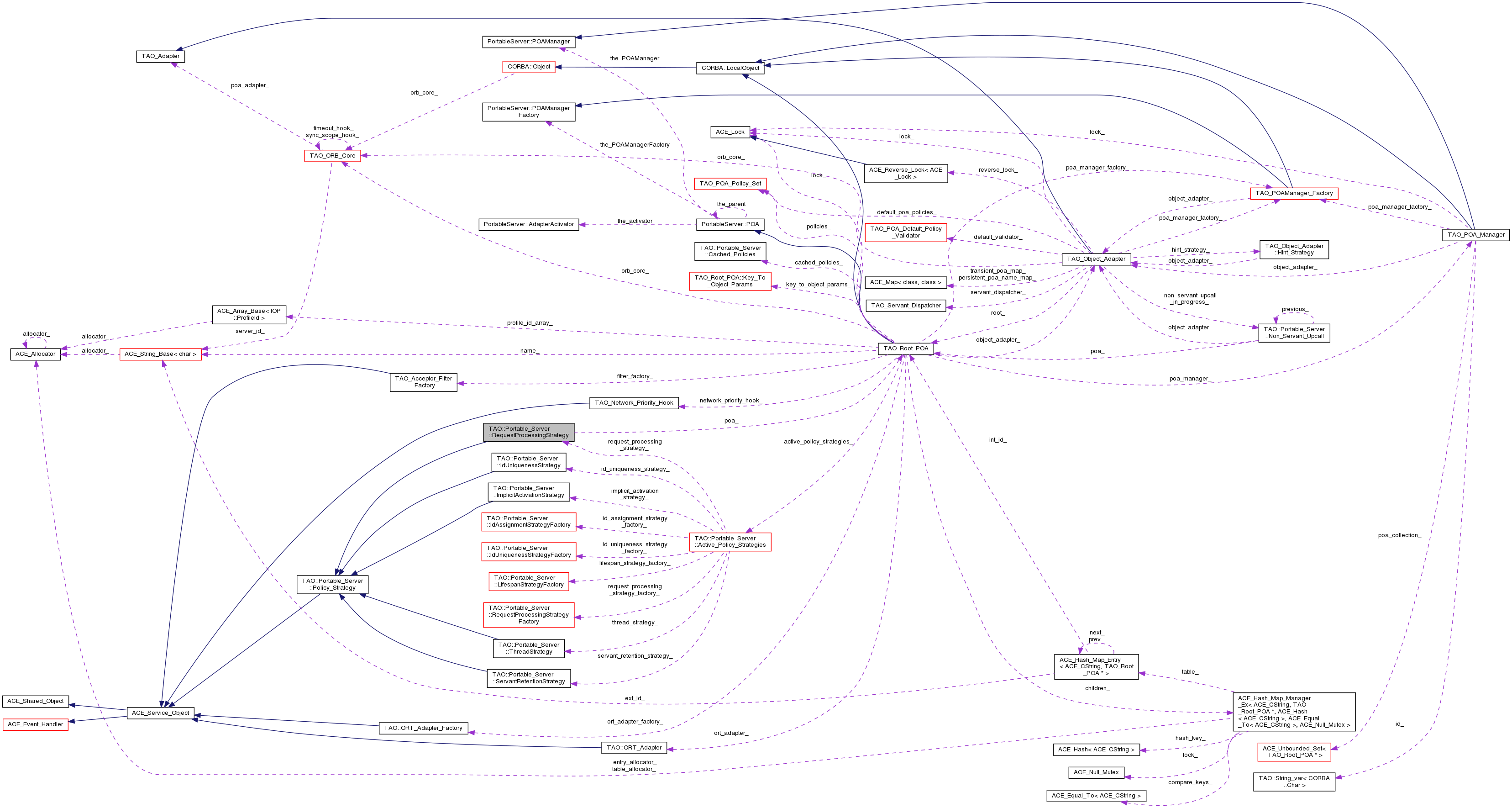The width and height of the screenshot is (1512, 808).
Task: Click the PortableServer::POA node
Action: click(730, 224)
